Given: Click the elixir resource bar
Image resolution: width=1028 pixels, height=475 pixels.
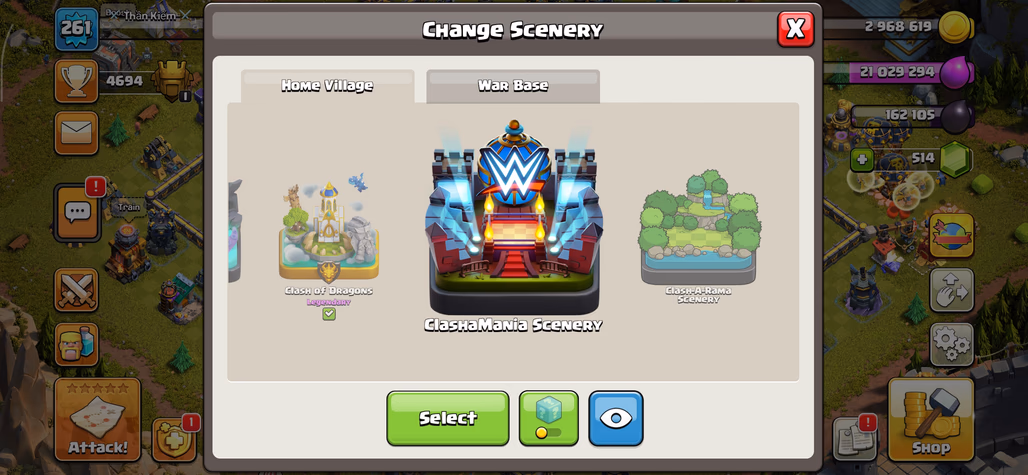Looking at the screenshot, I should click(898, 72).
